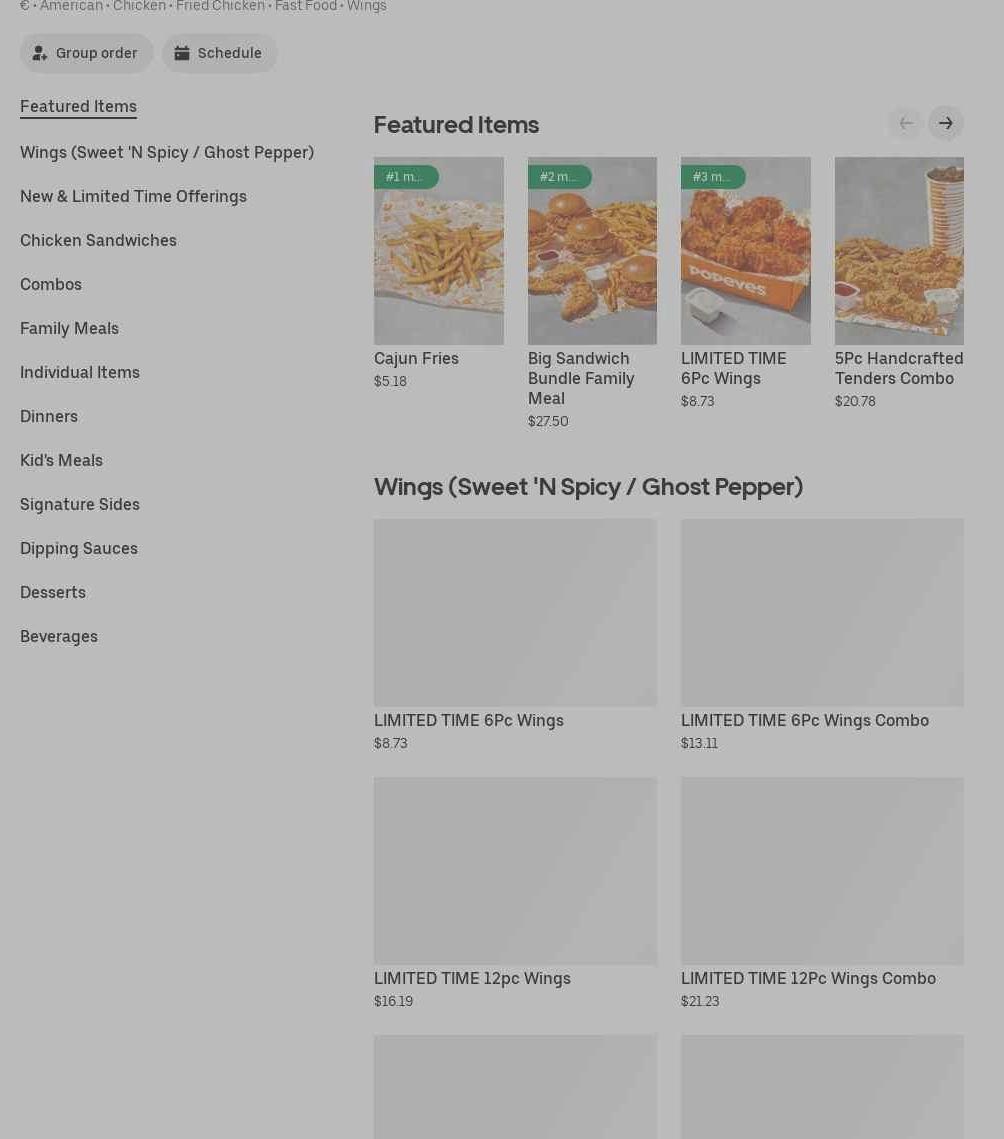The image size is (1004, 1139).
Task: Select Family Meals in the sidebar
Action: point(69,328)
